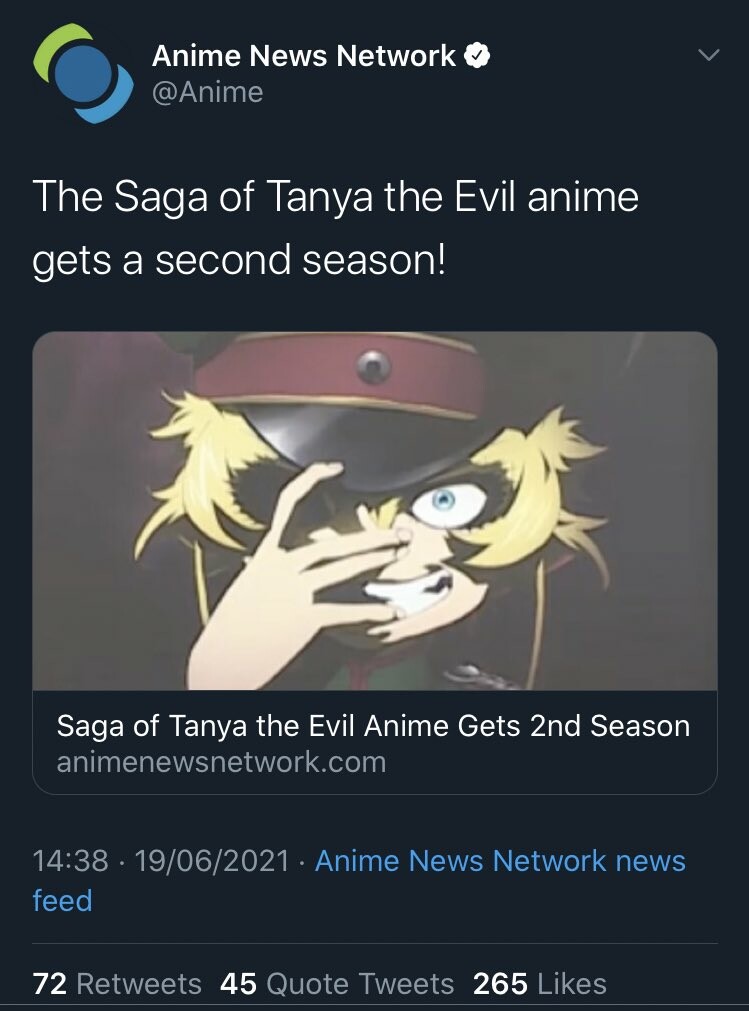Image resolution: width=749 pixels, height=1011 pixels.
Task: Open the 'Saga of Tanya the Evil Anime Gets 2nd Season' headline
Action: 373,725
